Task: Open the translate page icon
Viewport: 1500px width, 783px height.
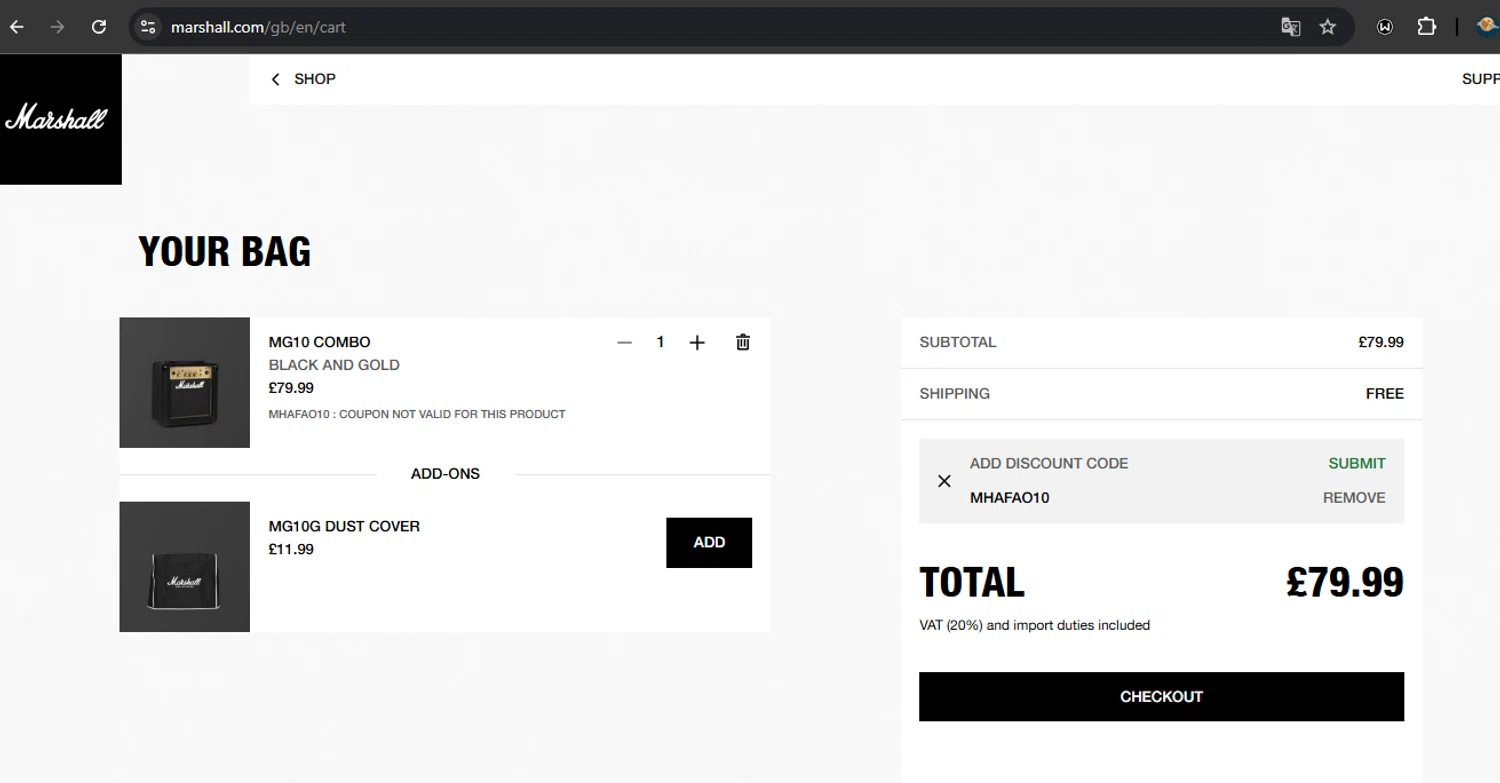Action: [x=1290, y=27]
